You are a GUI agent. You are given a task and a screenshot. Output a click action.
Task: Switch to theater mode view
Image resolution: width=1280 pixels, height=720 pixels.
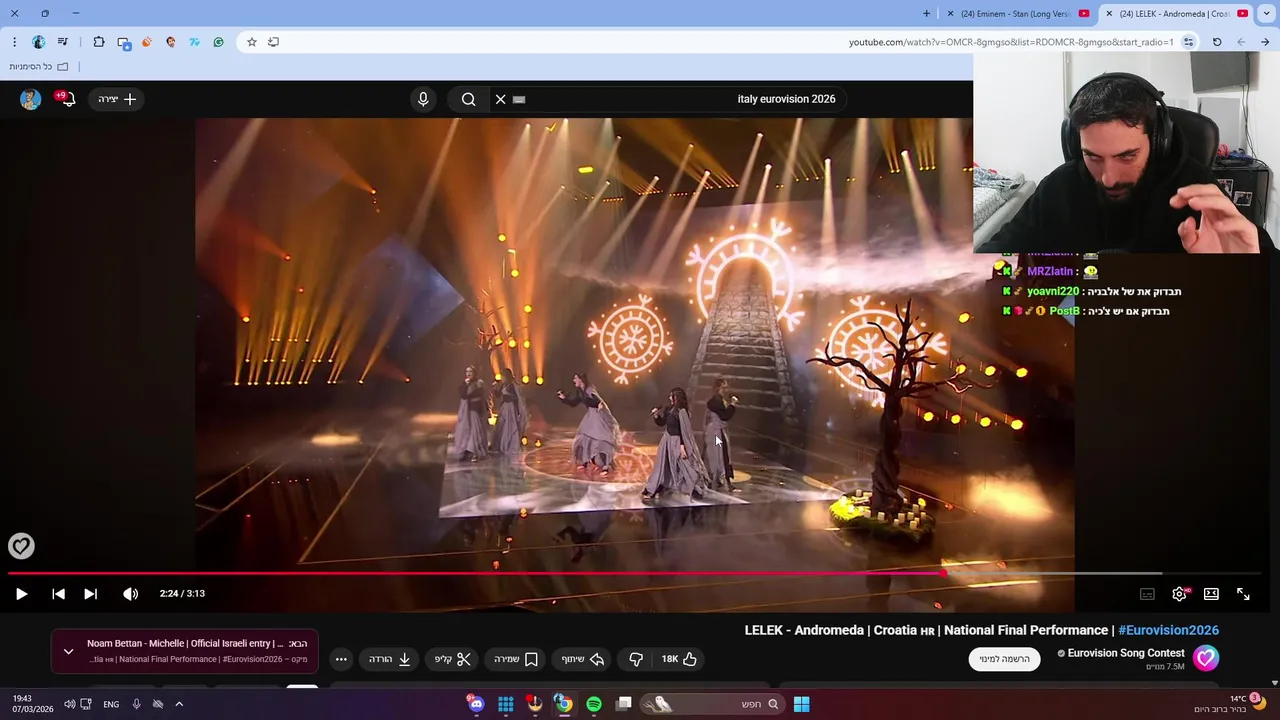coord(1211,593)
